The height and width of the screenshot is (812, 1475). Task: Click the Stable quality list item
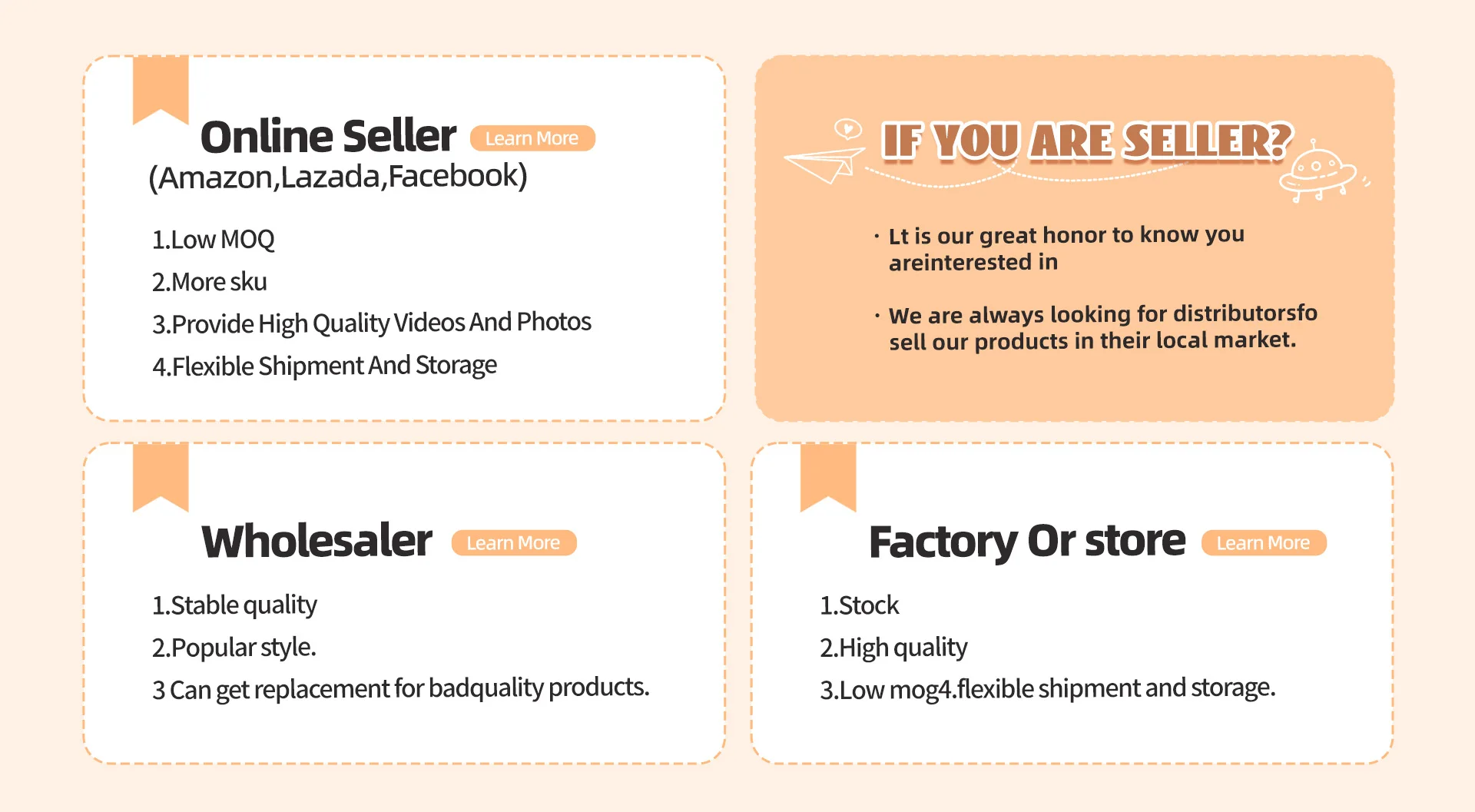pyautogui.click(x=234, y=605)
